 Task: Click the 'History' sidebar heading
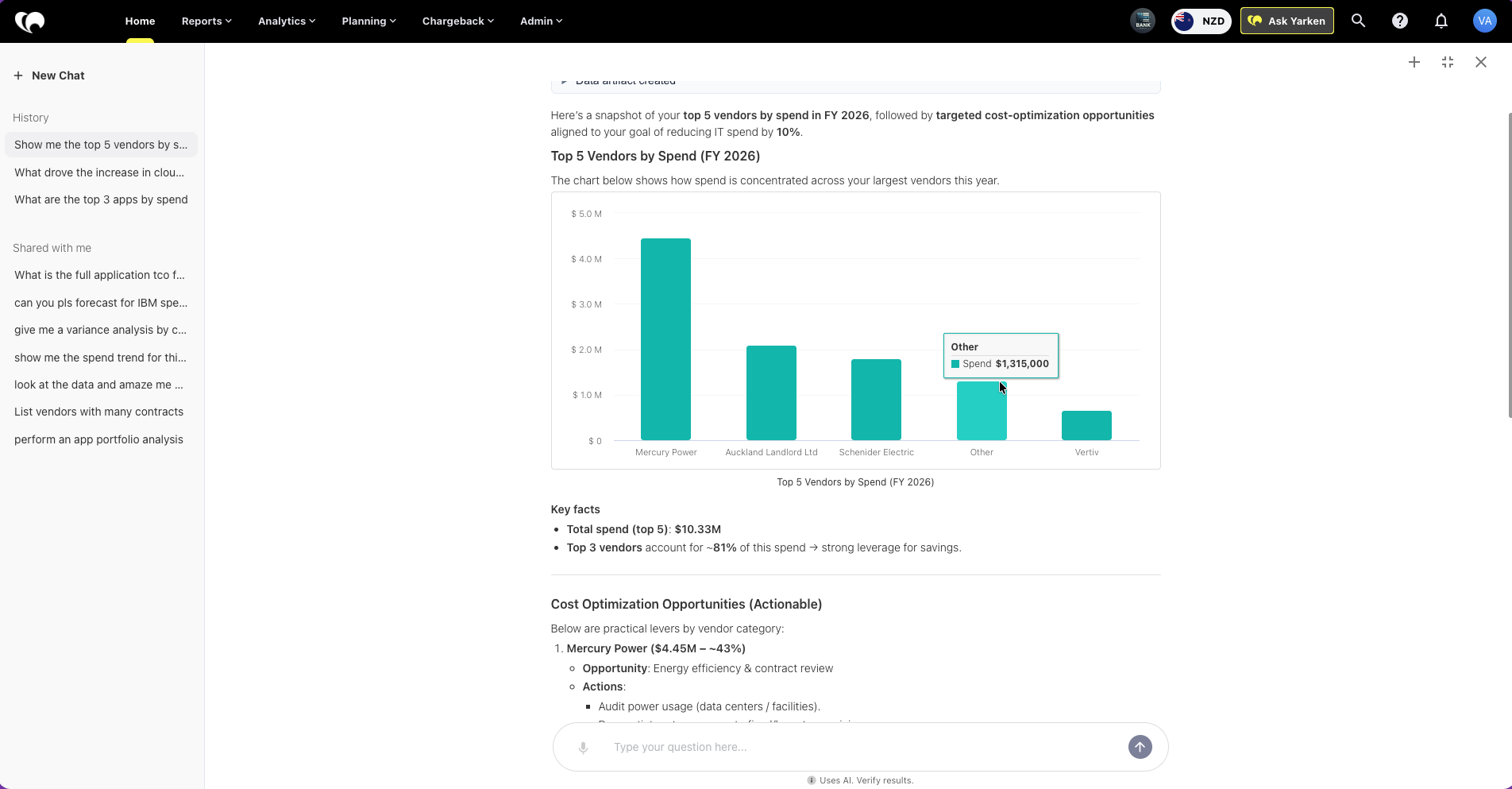[31, 118]
